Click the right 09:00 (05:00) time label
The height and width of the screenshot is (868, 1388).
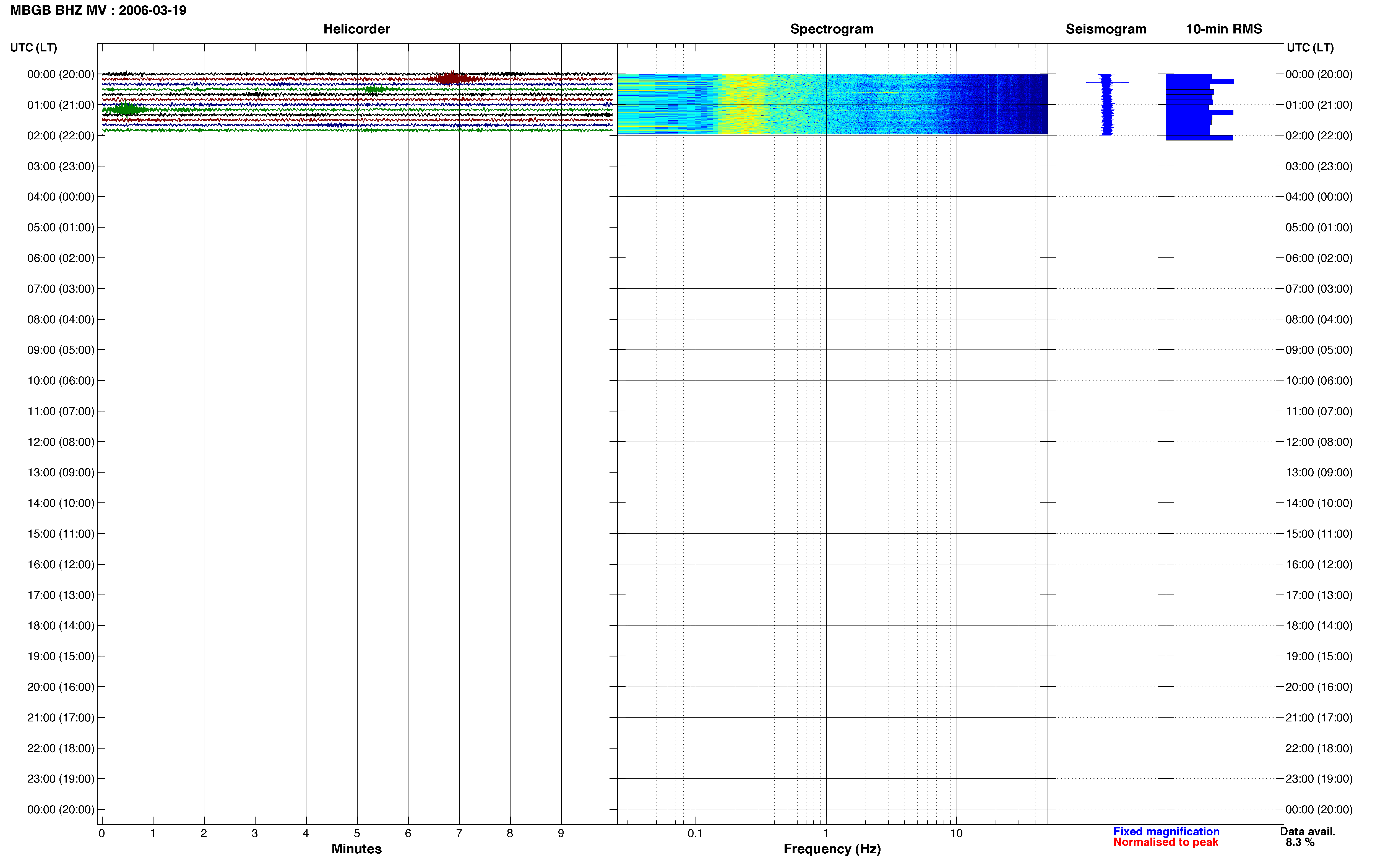1319,350
